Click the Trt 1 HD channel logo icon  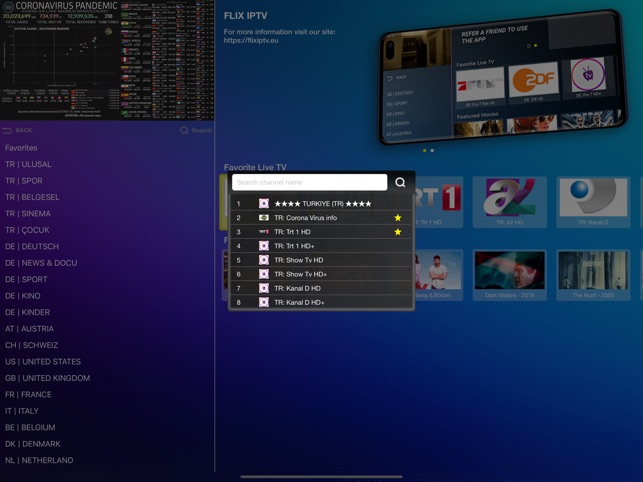pyautogui.click(x=264, y=232)
